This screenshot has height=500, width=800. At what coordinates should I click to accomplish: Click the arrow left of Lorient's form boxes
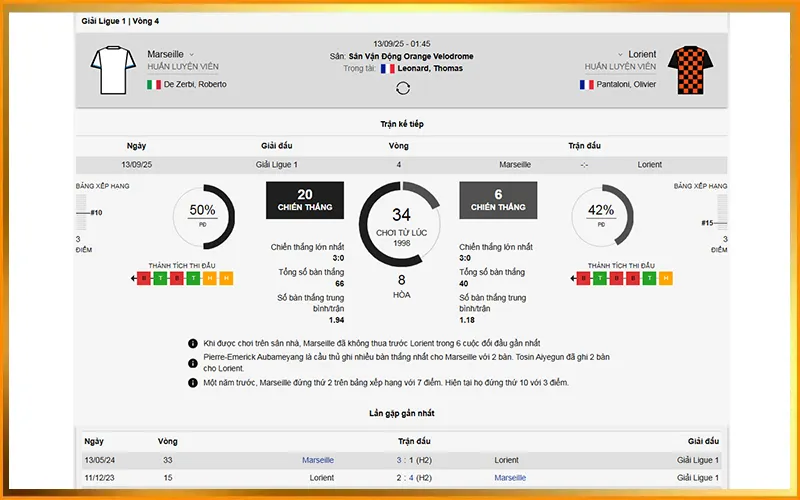tap(571, 278)
